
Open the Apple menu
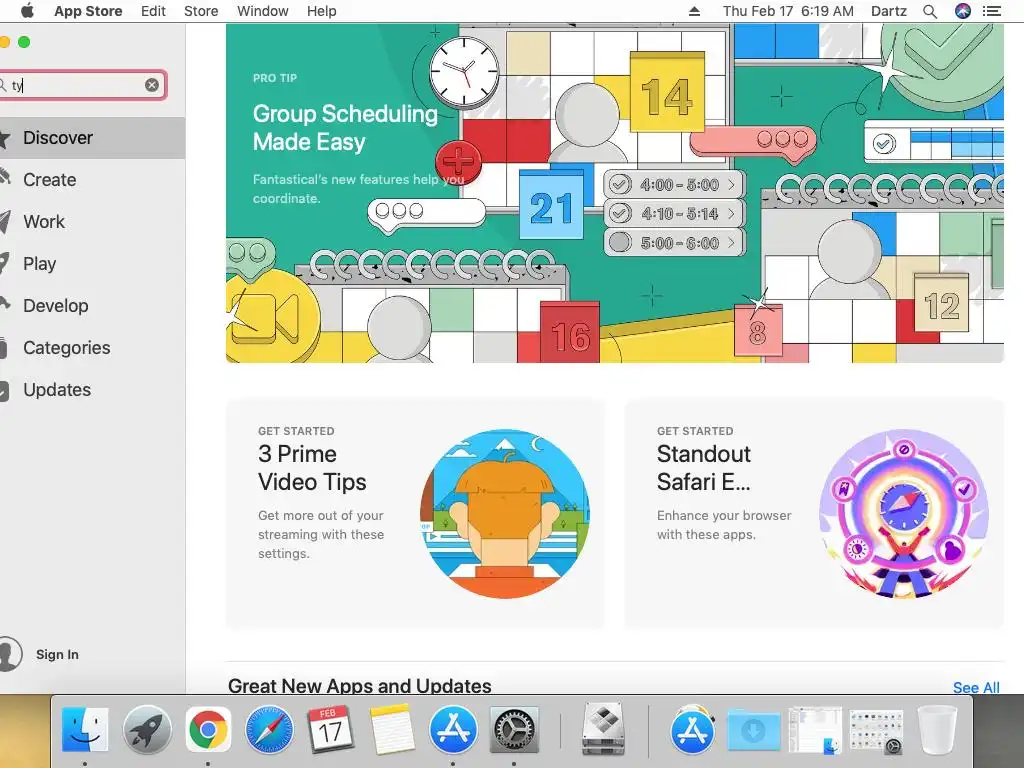coord(27,11)
